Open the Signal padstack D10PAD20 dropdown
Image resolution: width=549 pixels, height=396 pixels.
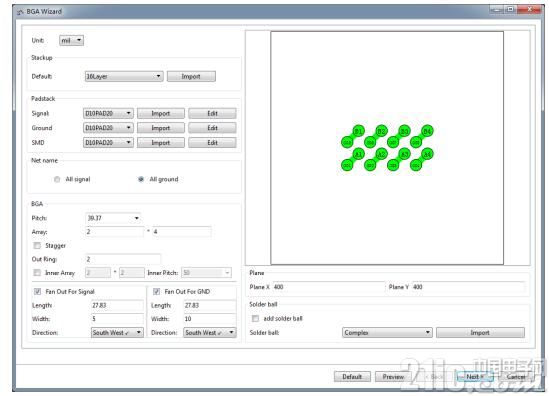[108, 113]
